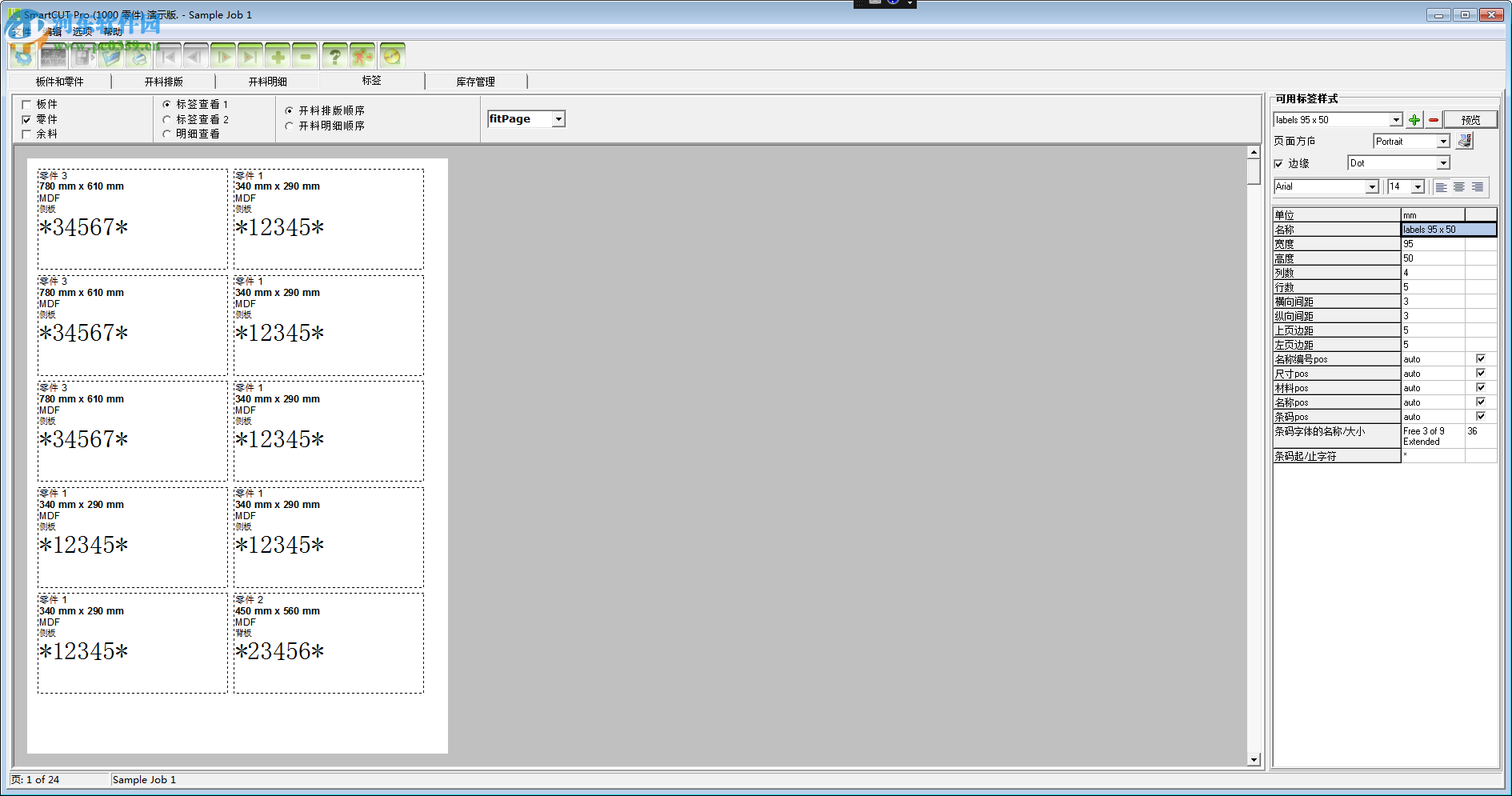Toggle the 名称编号pos checkbox
This screenshot has width=1512, height=796.
pos(1480,359)
